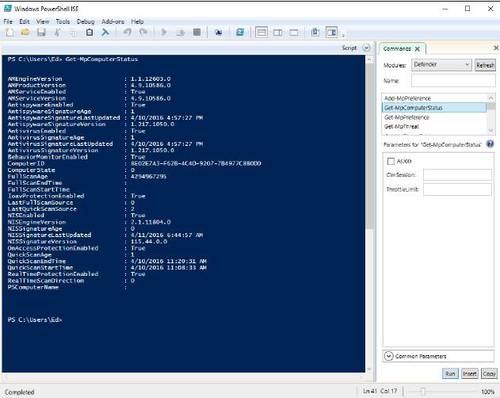Show the command window icon
This screenshot has width=500, height=398.
point(315,32)
